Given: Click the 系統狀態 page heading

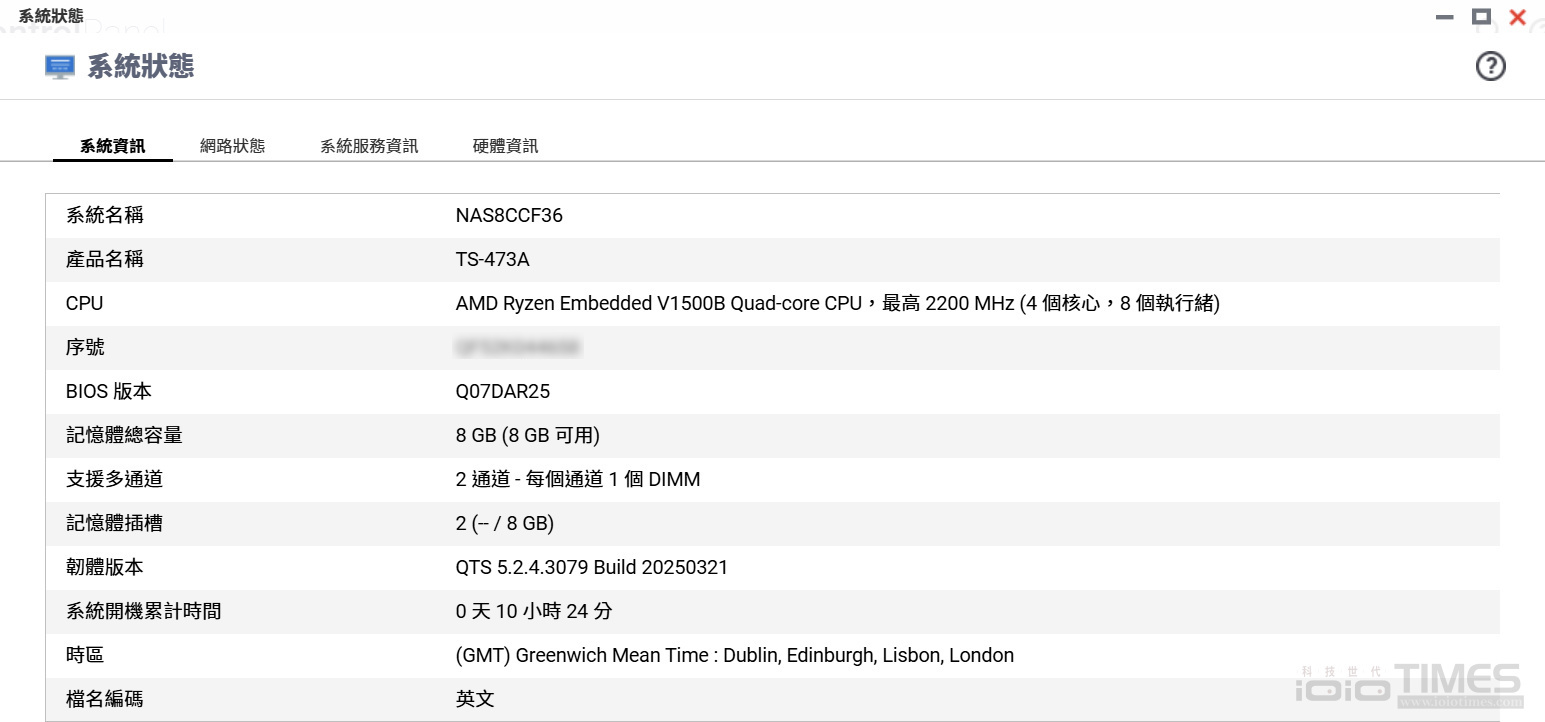Looking at the screenshot, I should click(x=140, y=67).
